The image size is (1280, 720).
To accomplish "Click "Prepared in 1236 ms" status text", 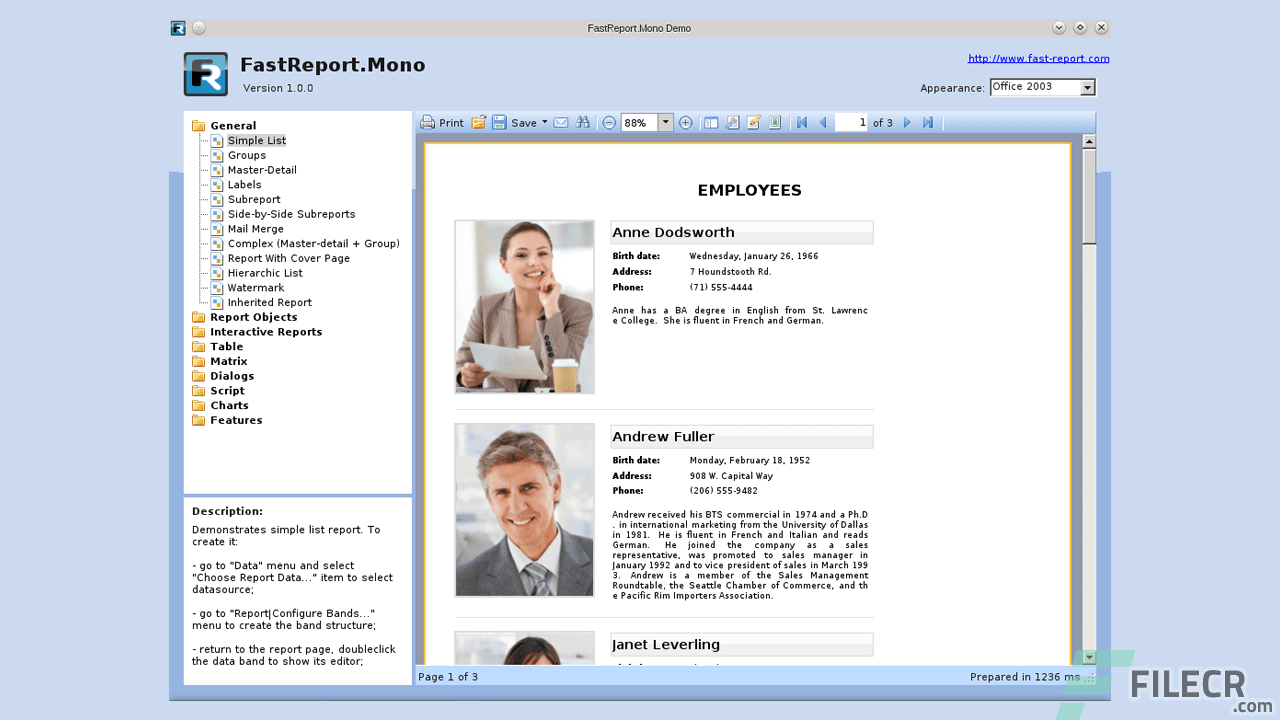I will [x=1025, y=677].
